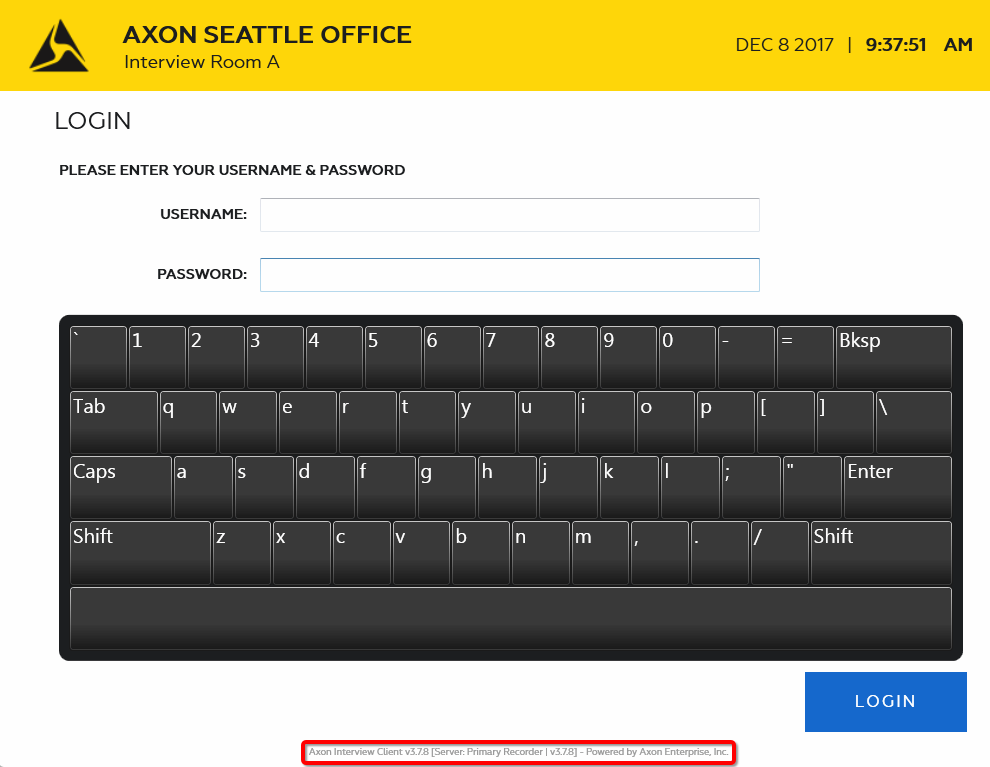Tap the letter q key
The image size is (990, 767).
click(188, 422)
